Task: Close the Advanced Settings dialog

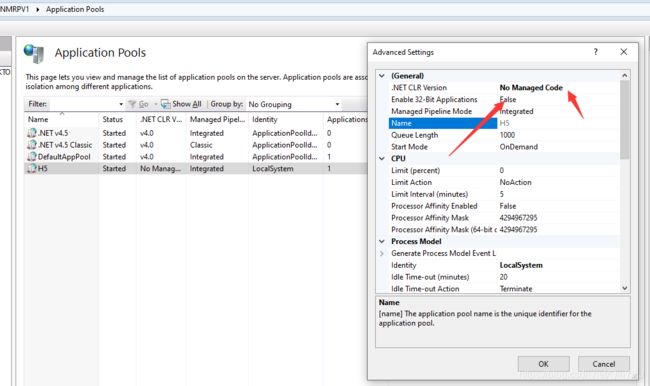Action: point(623,52)
